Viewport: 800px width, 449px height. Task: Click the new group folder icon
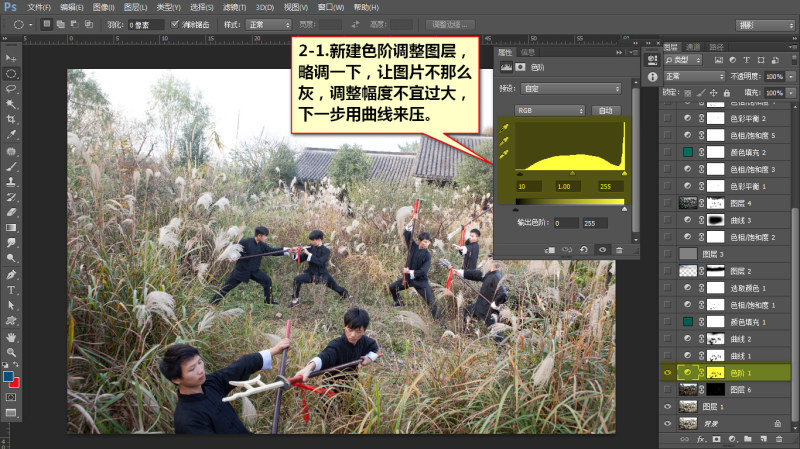point(747,439)
